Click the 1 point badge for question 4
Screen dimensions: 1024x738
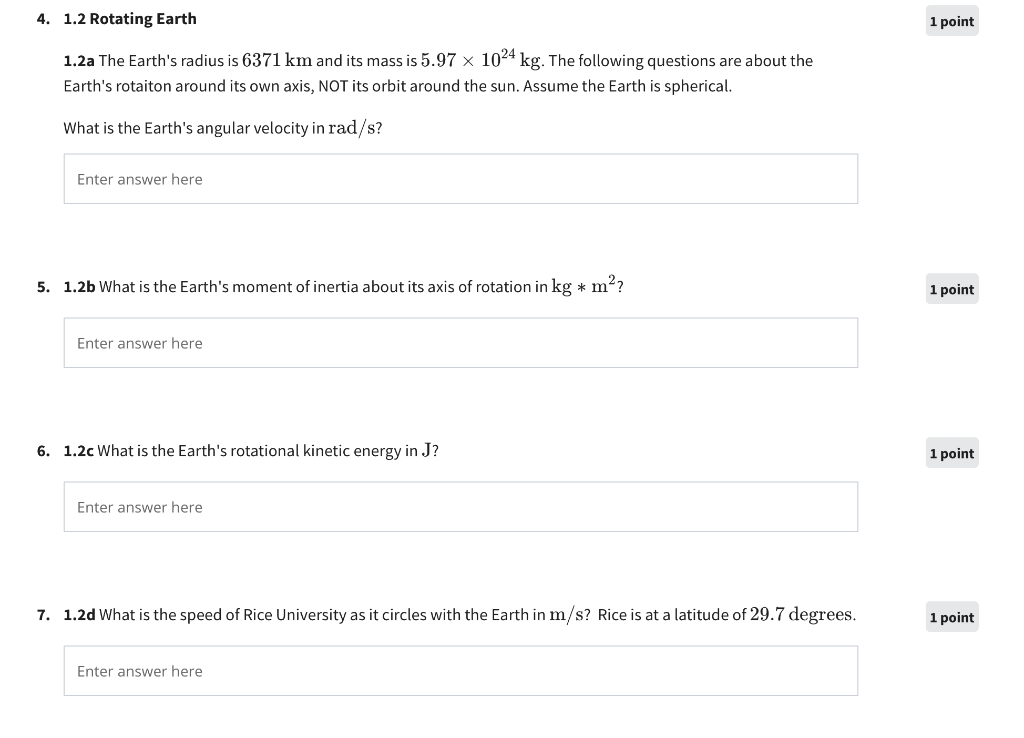click(x=952, y=21)
